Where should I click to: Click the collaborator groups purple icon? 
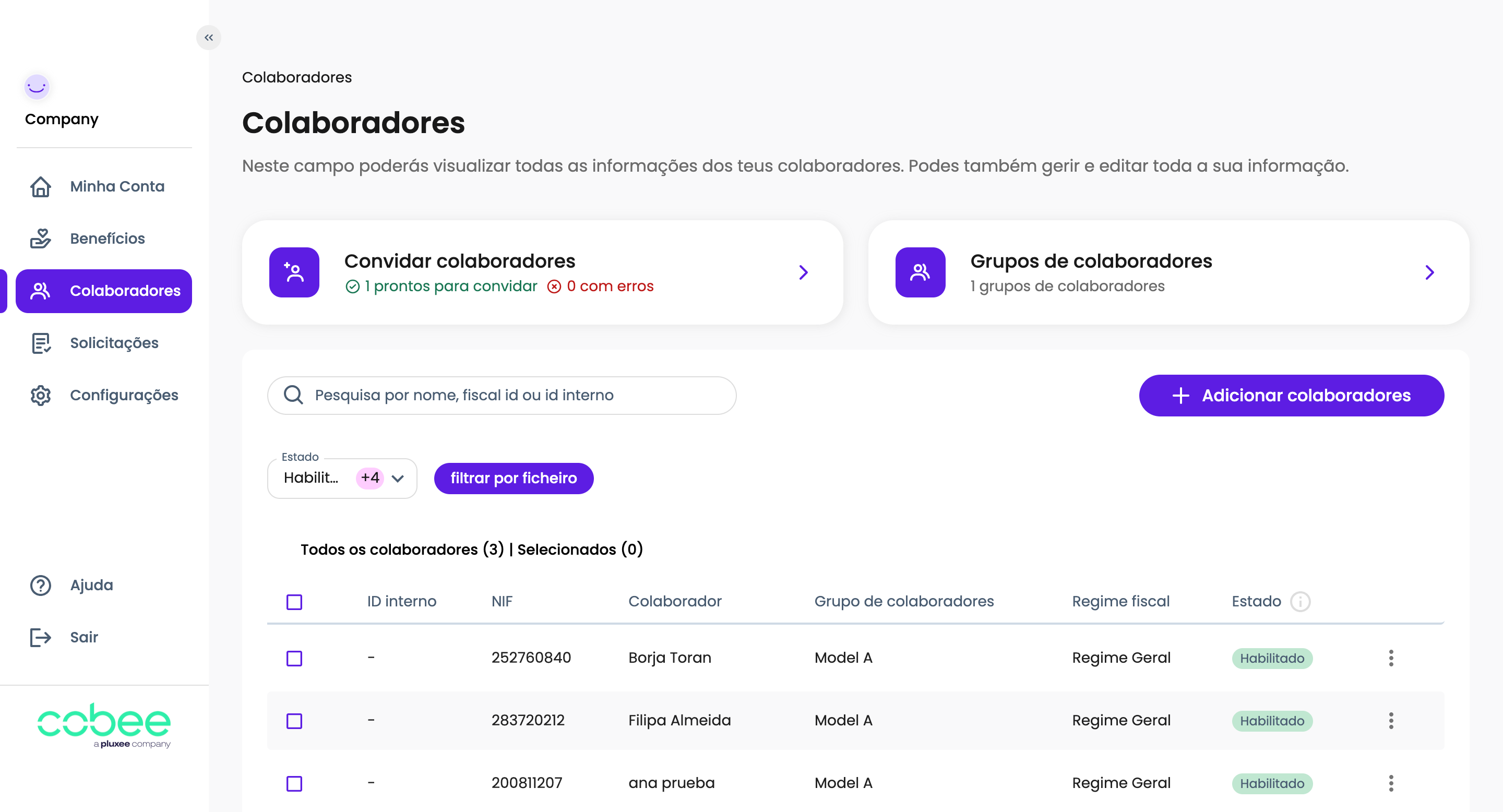click(920, 272)
